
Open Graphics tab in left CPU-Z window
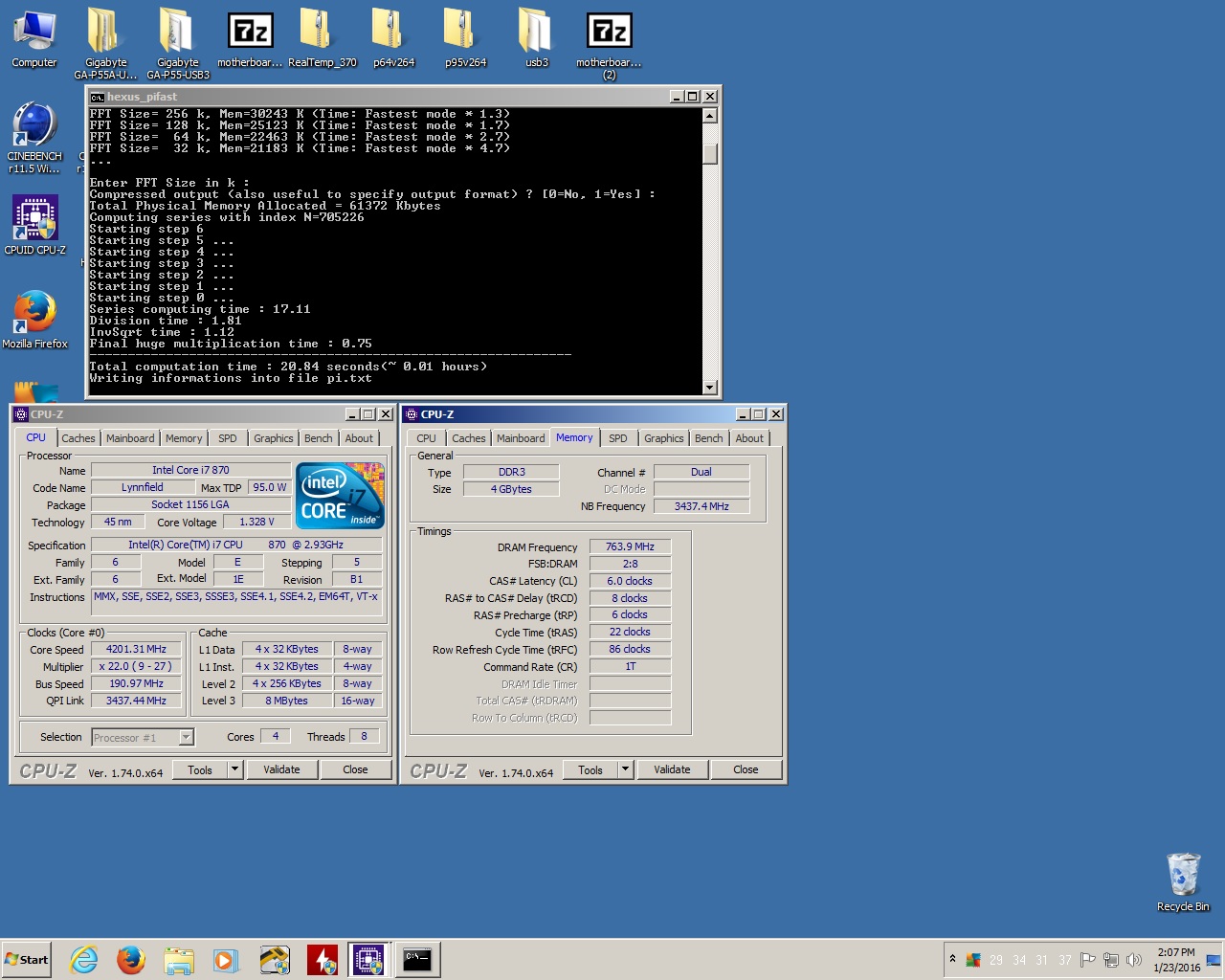[274, 438]
